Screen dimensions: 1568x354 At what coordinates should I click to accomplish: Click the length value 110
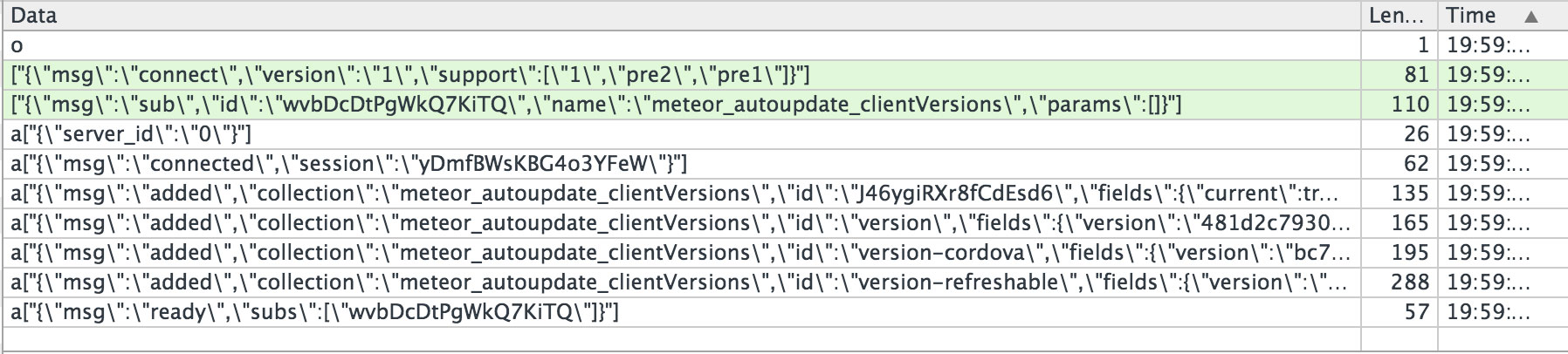click(x=1410, y=105)
